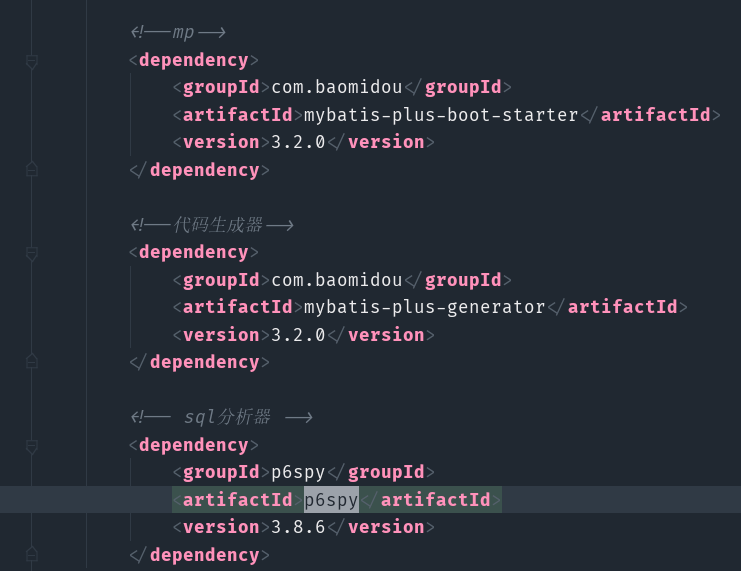Click 'mybatis-plus-boot-starter' artifact name
This screenshot has height=571, width=741.
441,115
